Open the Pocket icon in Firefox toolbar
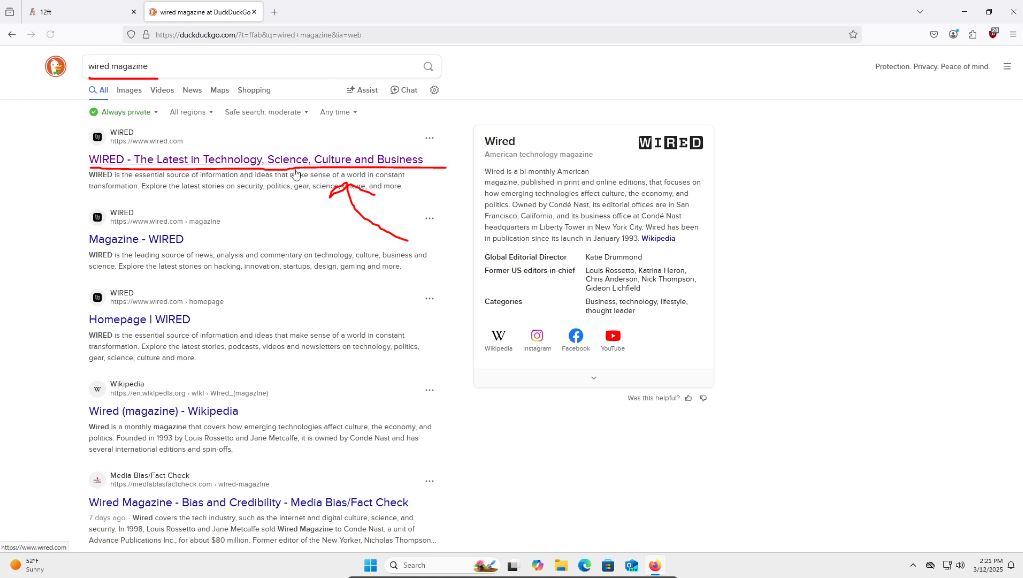This screenshot has height=578, width=1023. (x=934, y=34)
